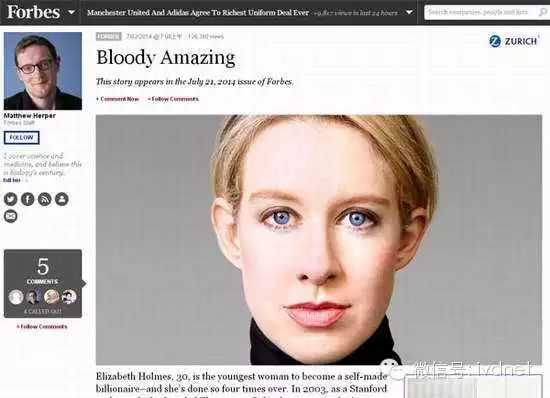Screen dimensions: 550x398
Task: Click the search magnifier icon
Action: pyautogui.click(x=542, y=13)
